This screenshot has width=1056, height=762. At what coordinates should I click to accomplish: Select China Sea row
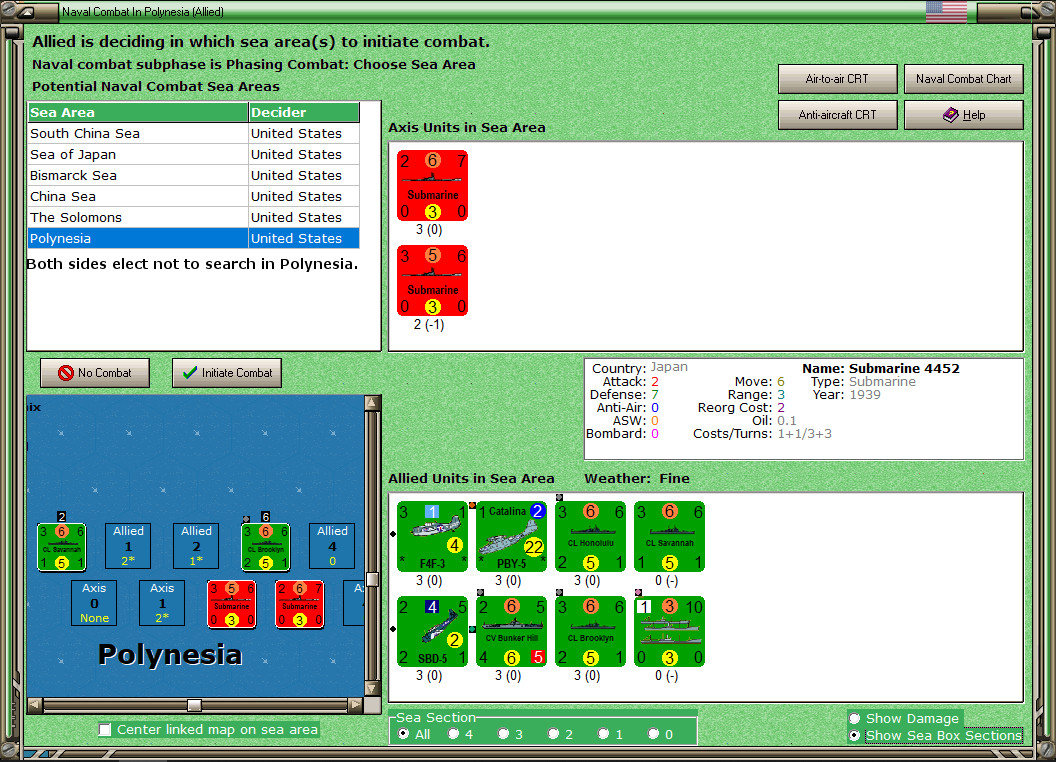pyautogui.click(x=194, y=196)
